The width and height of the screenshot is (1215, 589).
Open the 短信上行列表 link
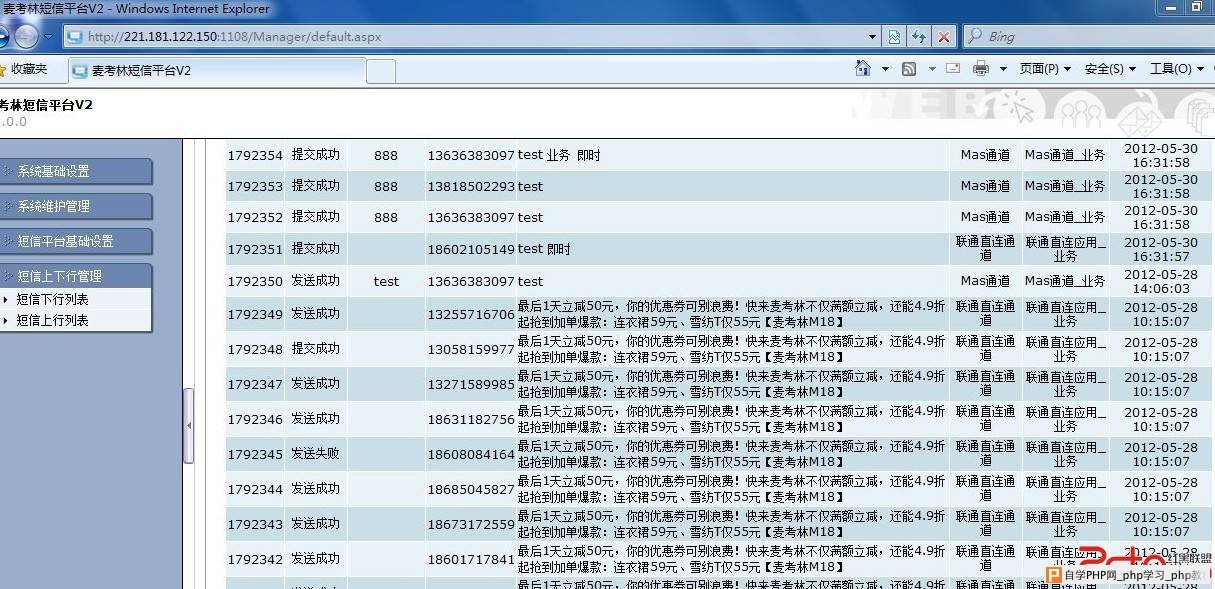click(x=52, y=320)
